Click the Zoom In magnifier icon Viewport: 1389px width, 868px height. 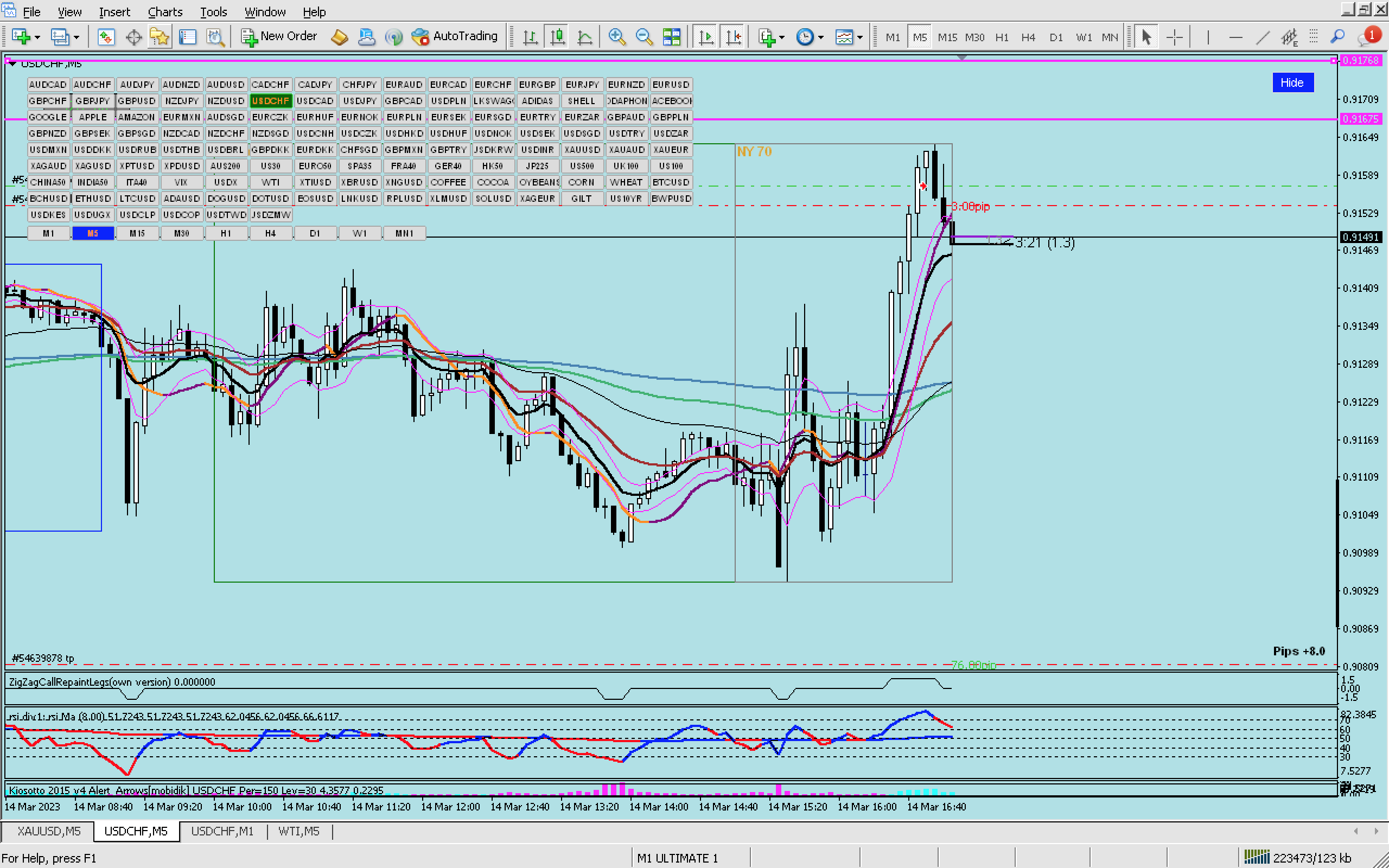click(x=616, y=37)
